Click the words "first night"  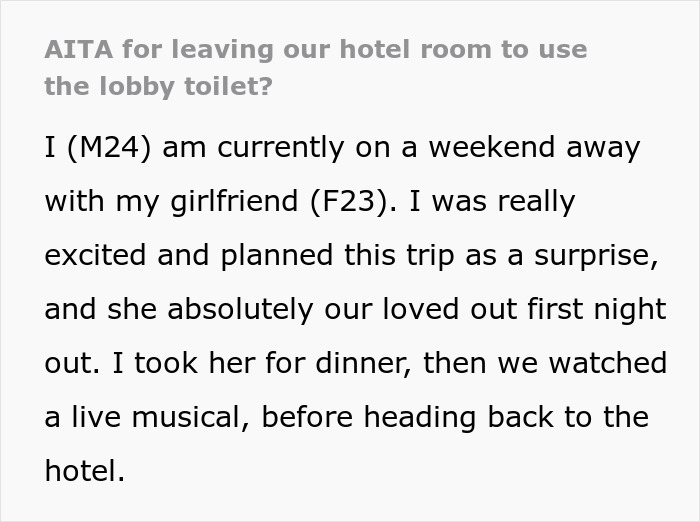coord(607,309)
